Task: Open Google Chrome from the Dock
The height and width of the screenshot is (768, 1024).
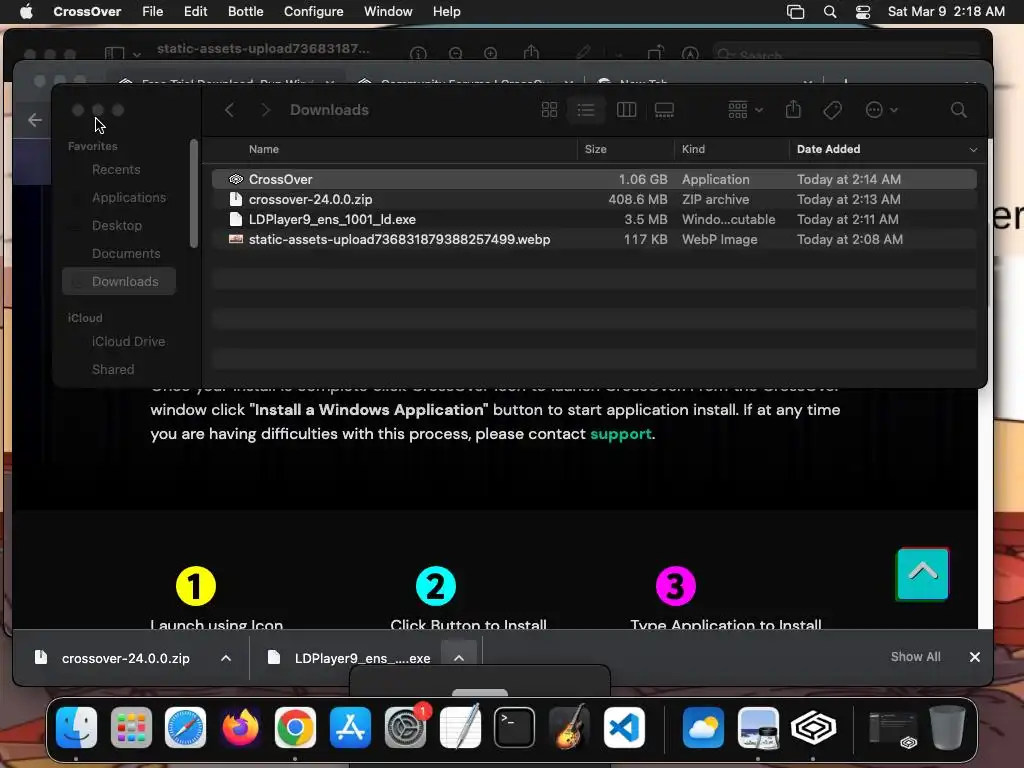Action: tap(295, 727)
